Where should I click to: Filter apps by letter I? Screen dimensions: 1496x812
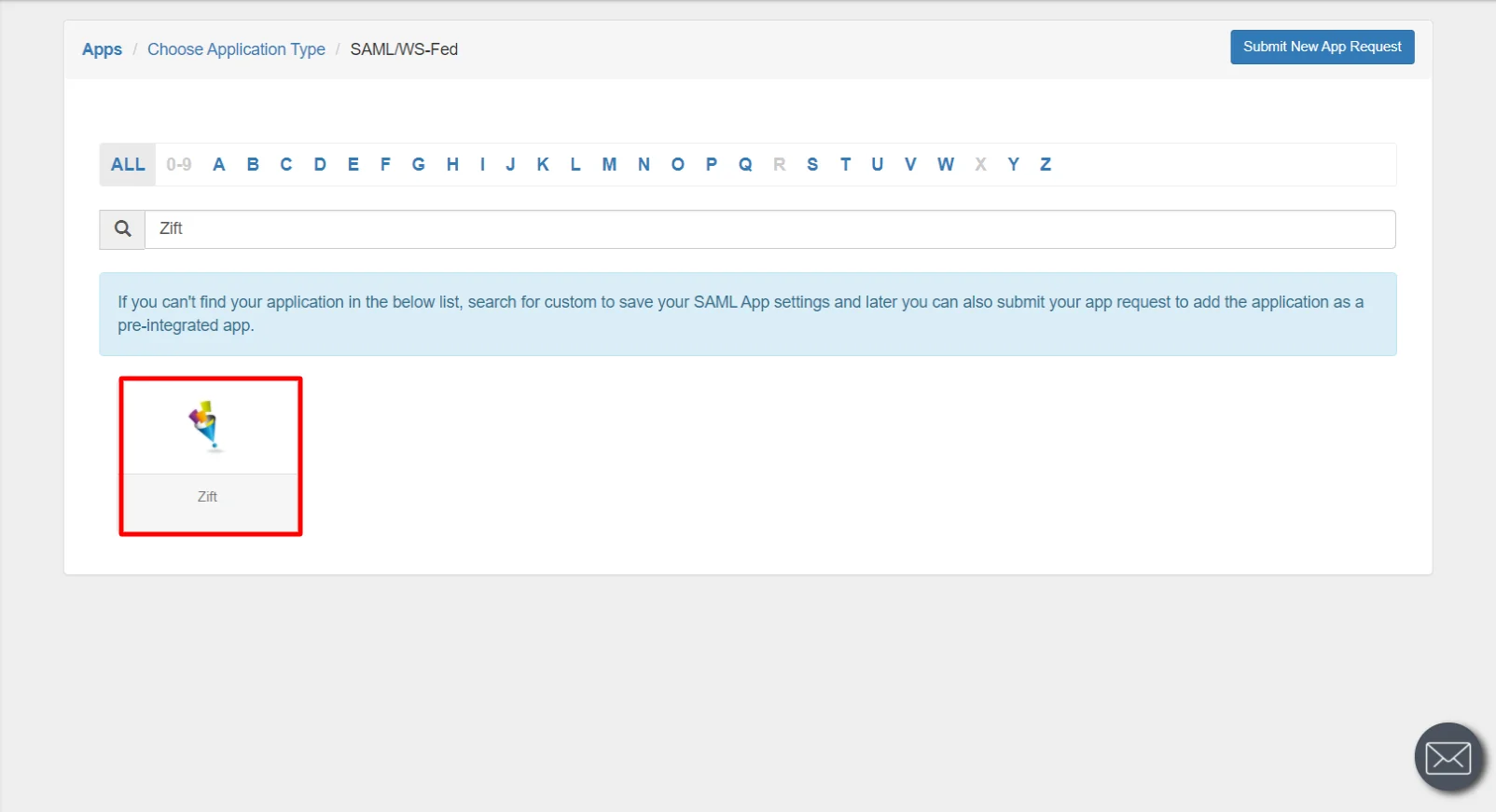pos(482,164)
